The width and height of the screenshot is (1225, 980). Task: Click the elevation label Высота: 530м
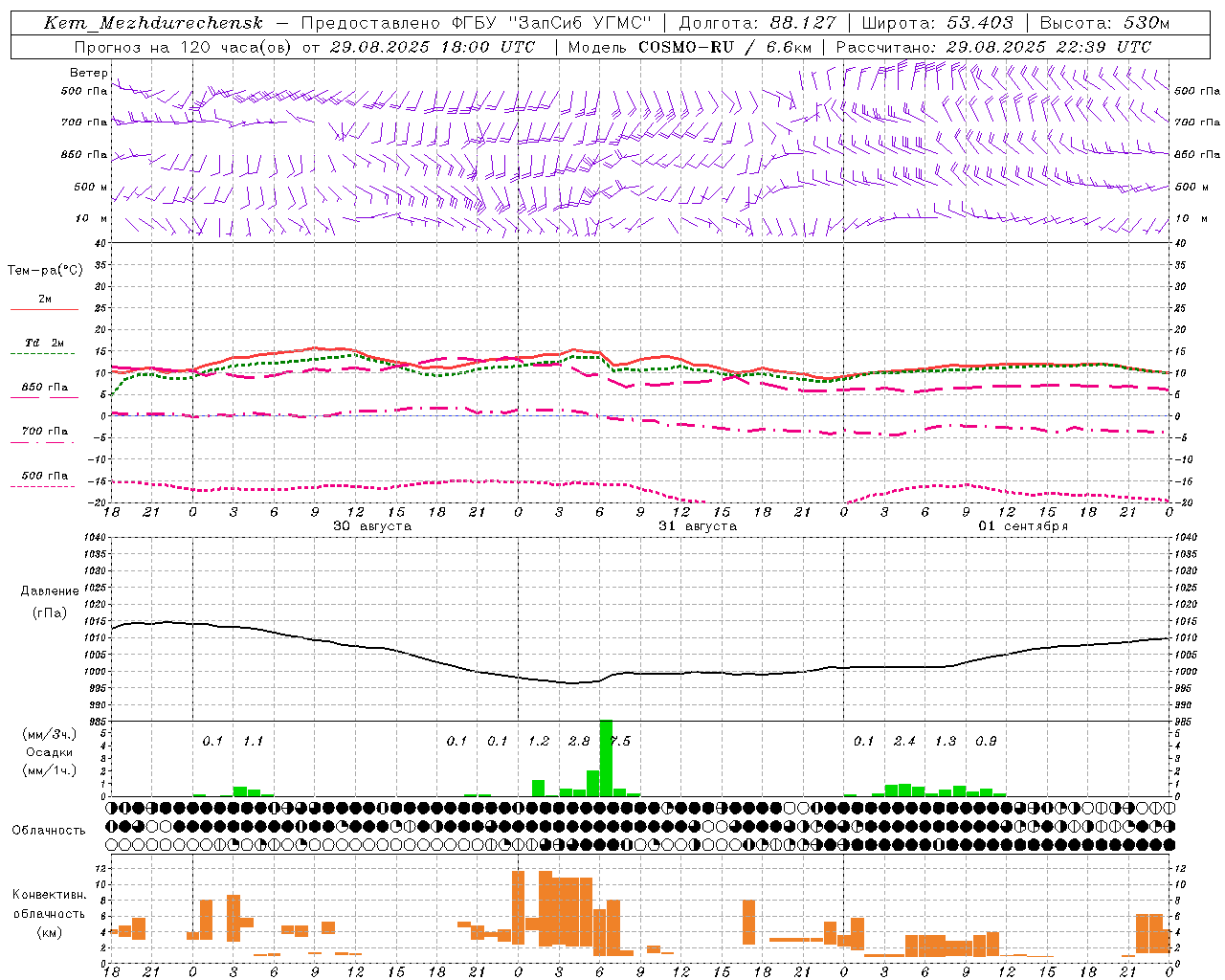[1104, 23]
